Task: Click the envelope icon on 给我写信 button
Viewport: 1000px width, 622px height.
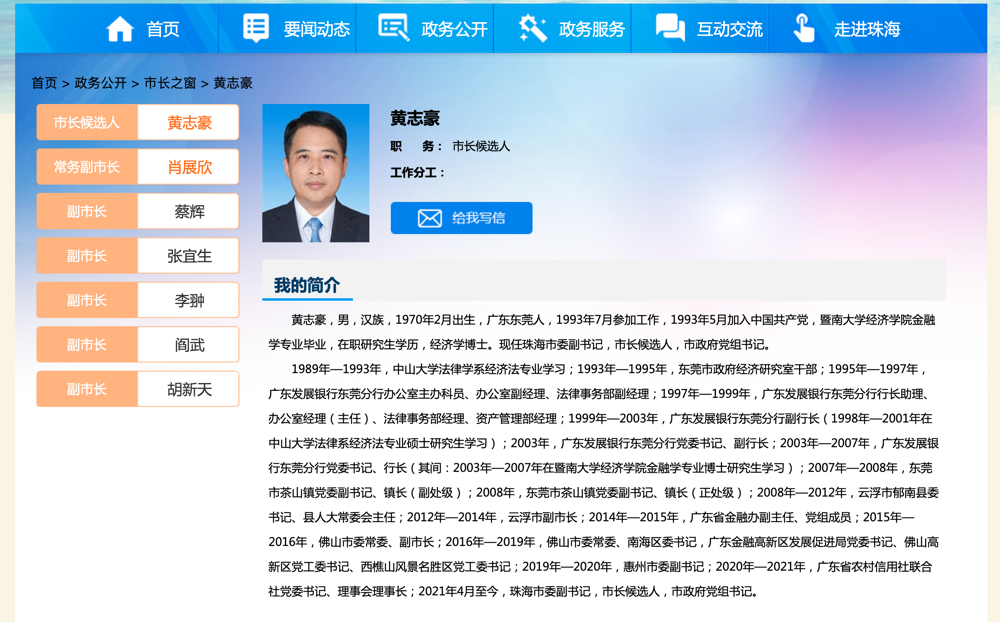Action: point(429,218)
